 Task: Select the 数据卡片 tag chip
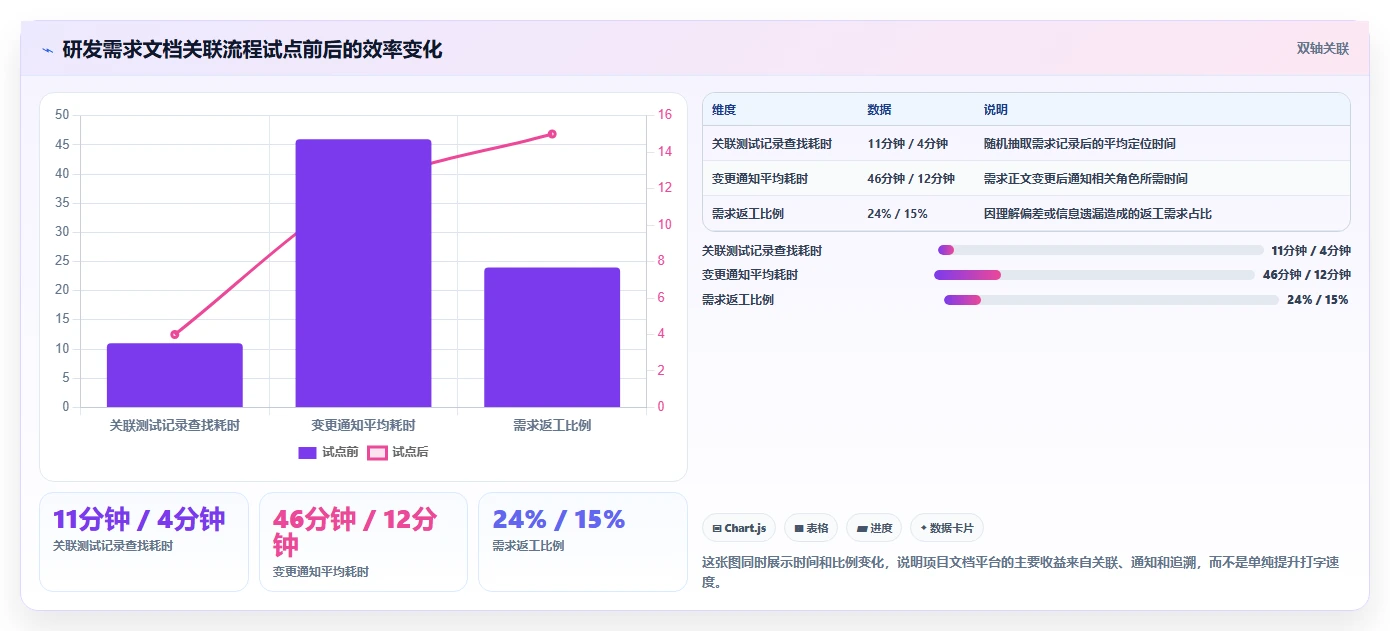point(947,528)
